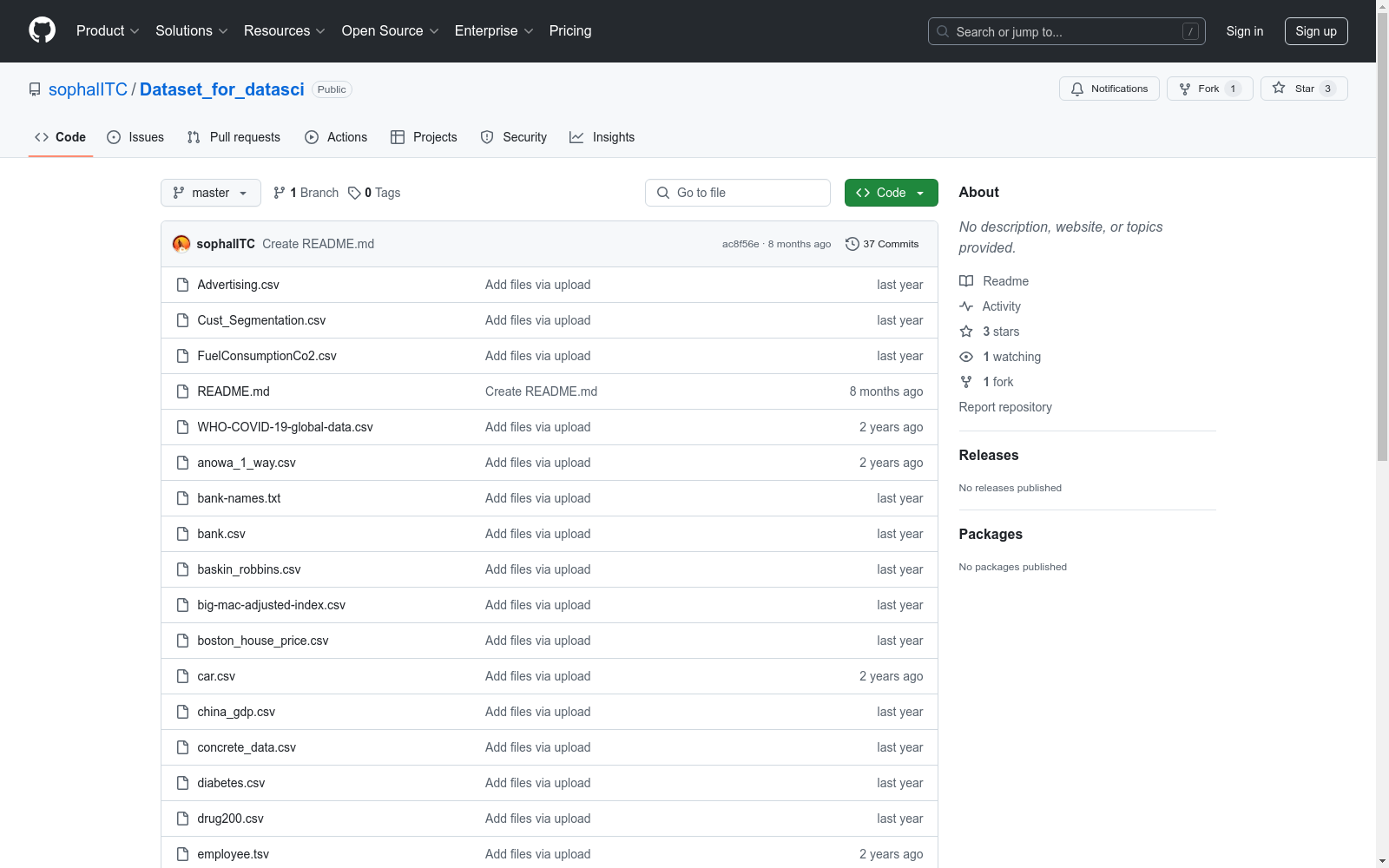Select the Code tab
Image resolution: width=1389 pixels, height=868 pixels.
(x=61, y=137)
